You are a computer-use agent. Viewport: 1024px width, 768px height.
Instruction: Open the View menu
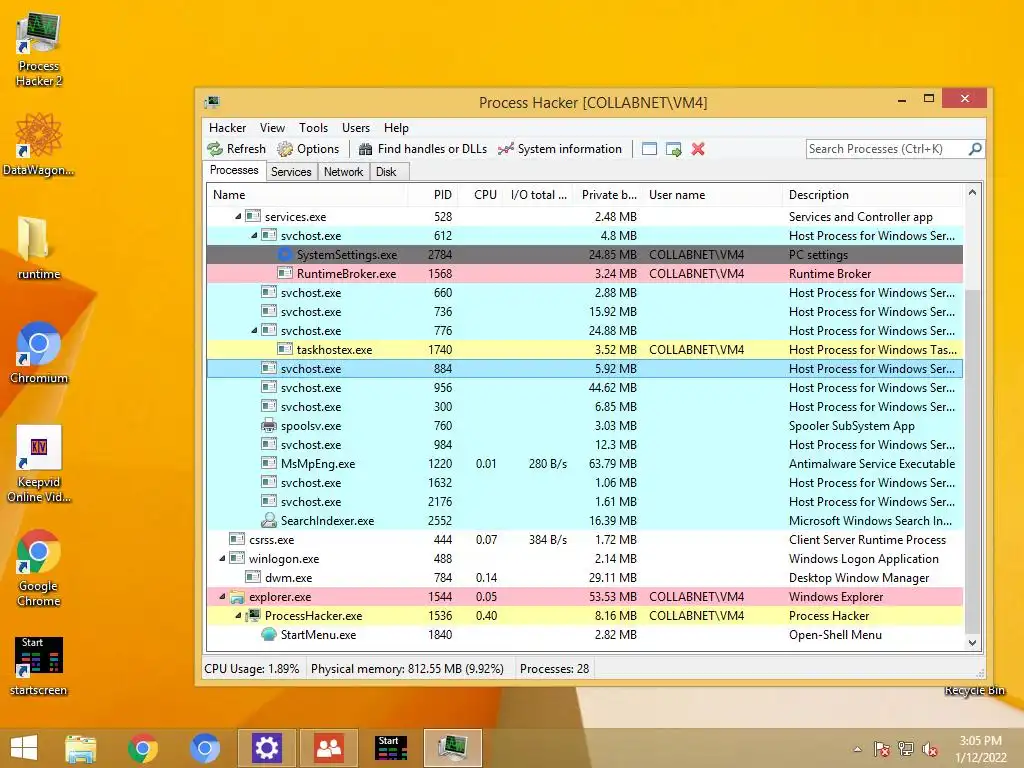click(x=272, y=128)
